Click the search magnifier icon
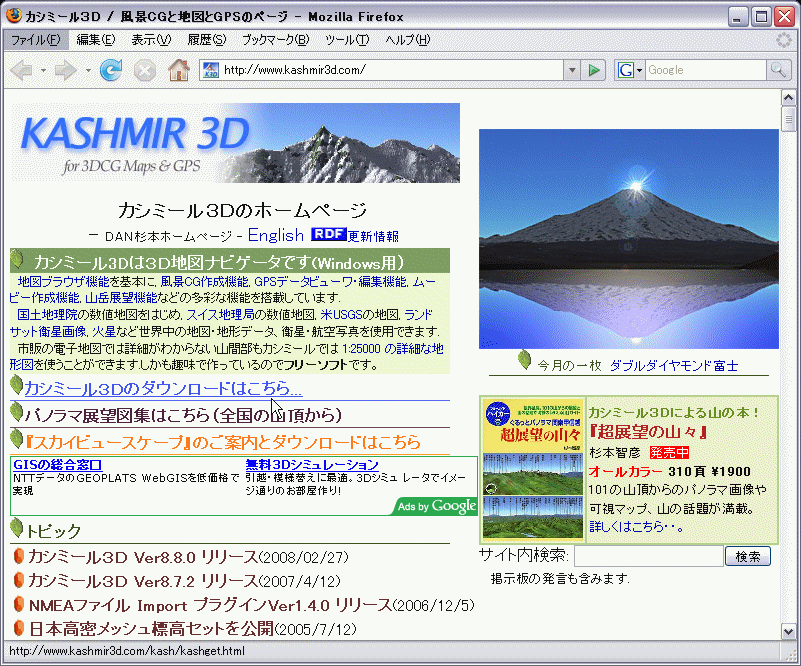Screen dimensions: 801x666 (x=778, y=70)
